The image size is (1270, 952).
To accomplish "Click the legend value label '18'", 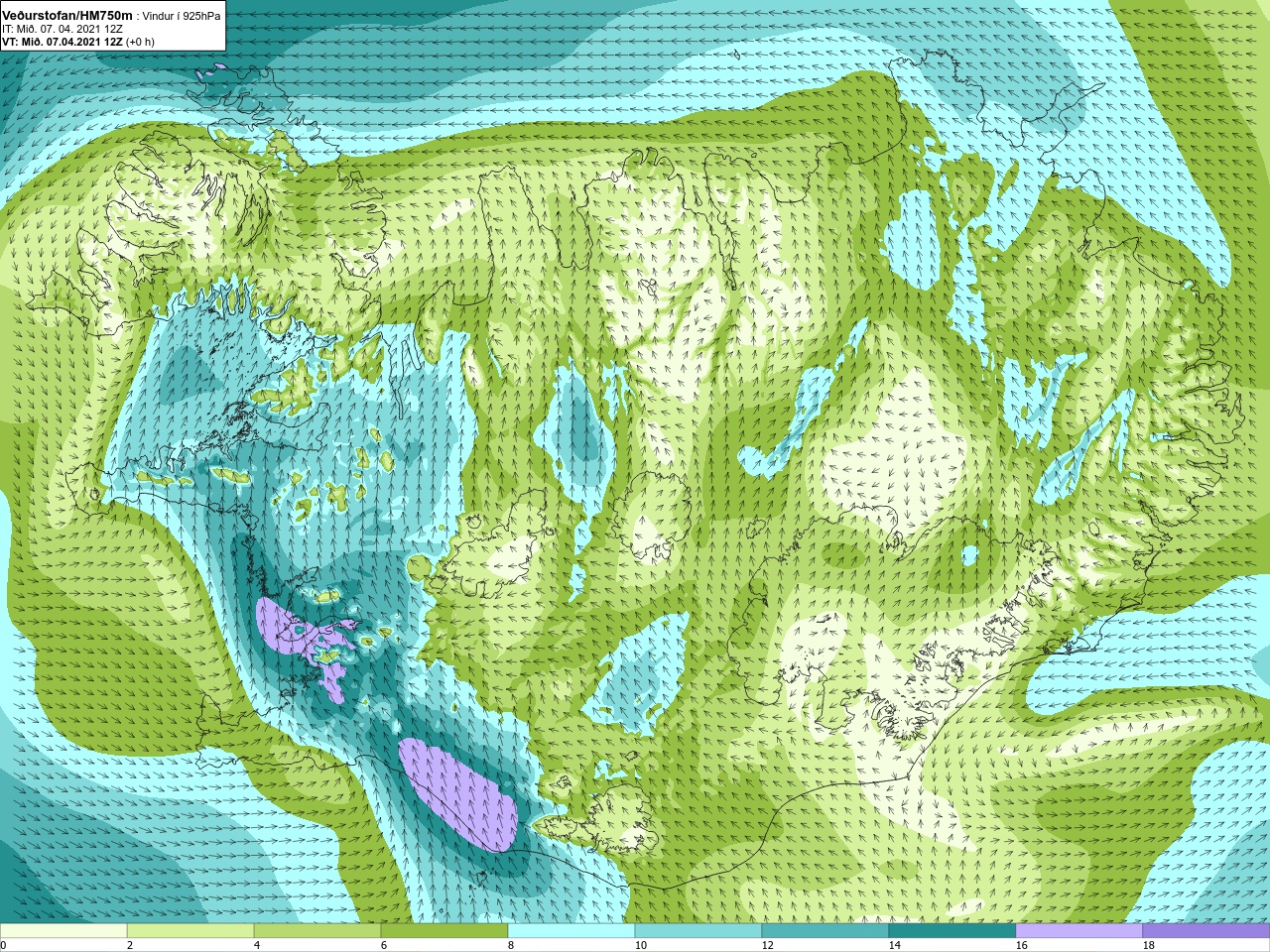I will pyautogui.click(x=1148, y=945).
